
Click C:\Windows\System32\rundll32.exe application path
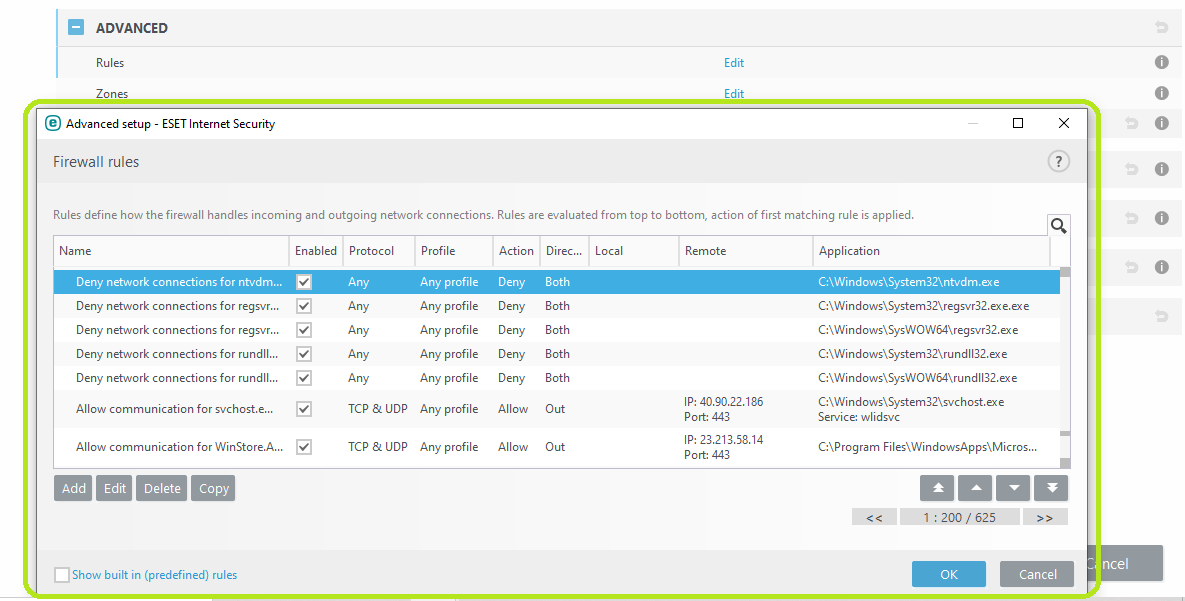(912, 354)
